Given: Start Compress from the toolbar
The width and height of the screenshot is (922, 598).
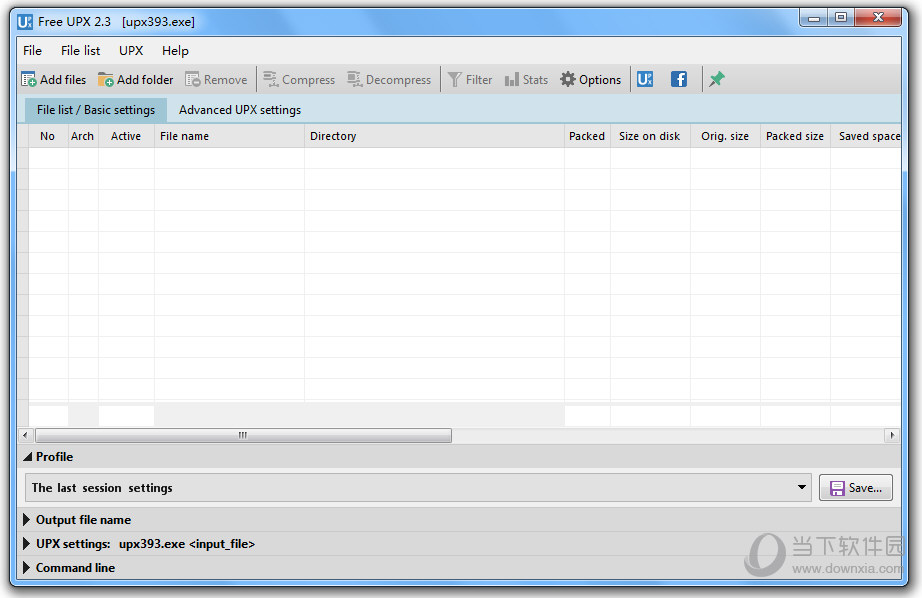Looking at the screenshot, I should (x=299, y=79).
